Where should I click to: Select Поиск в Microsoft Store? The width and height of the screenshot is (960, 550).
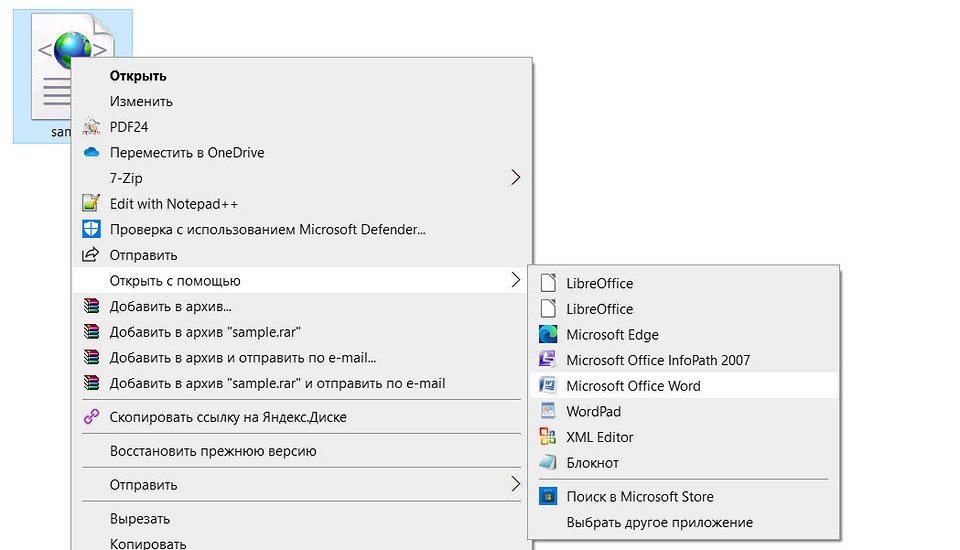point(683,497)
